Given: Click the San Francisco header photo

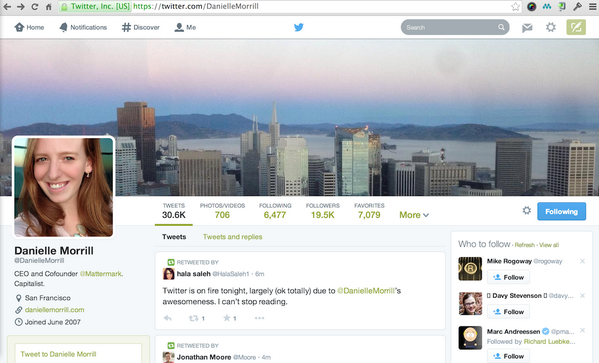Looking at the screenshot, I should [300, 118].
